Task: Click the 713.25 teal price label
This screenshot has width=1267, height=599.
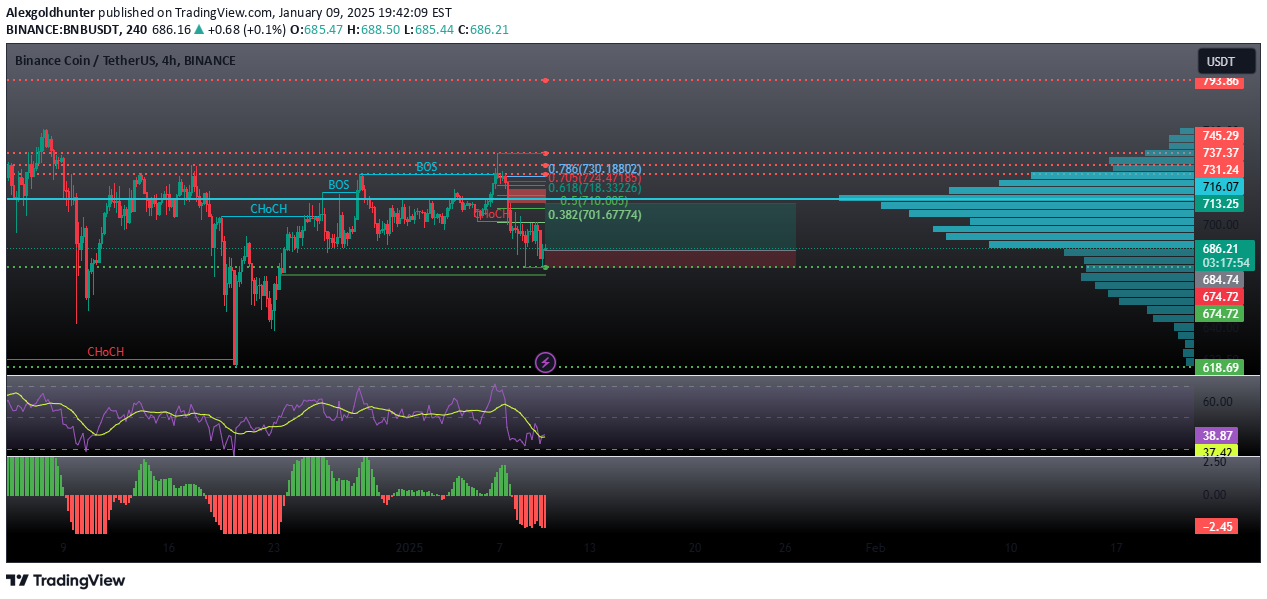Action: click(x=1220, y=204)
